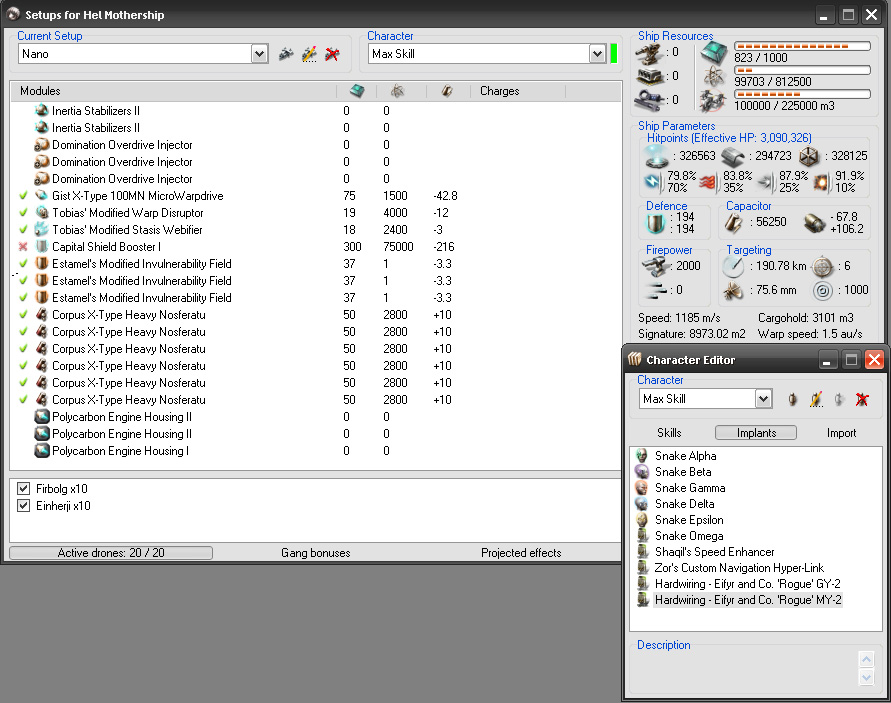This screenshot has height=703, width=891.
Task: Click the green status indicator beside Character dropdown
Action: (x=614, y=54)
